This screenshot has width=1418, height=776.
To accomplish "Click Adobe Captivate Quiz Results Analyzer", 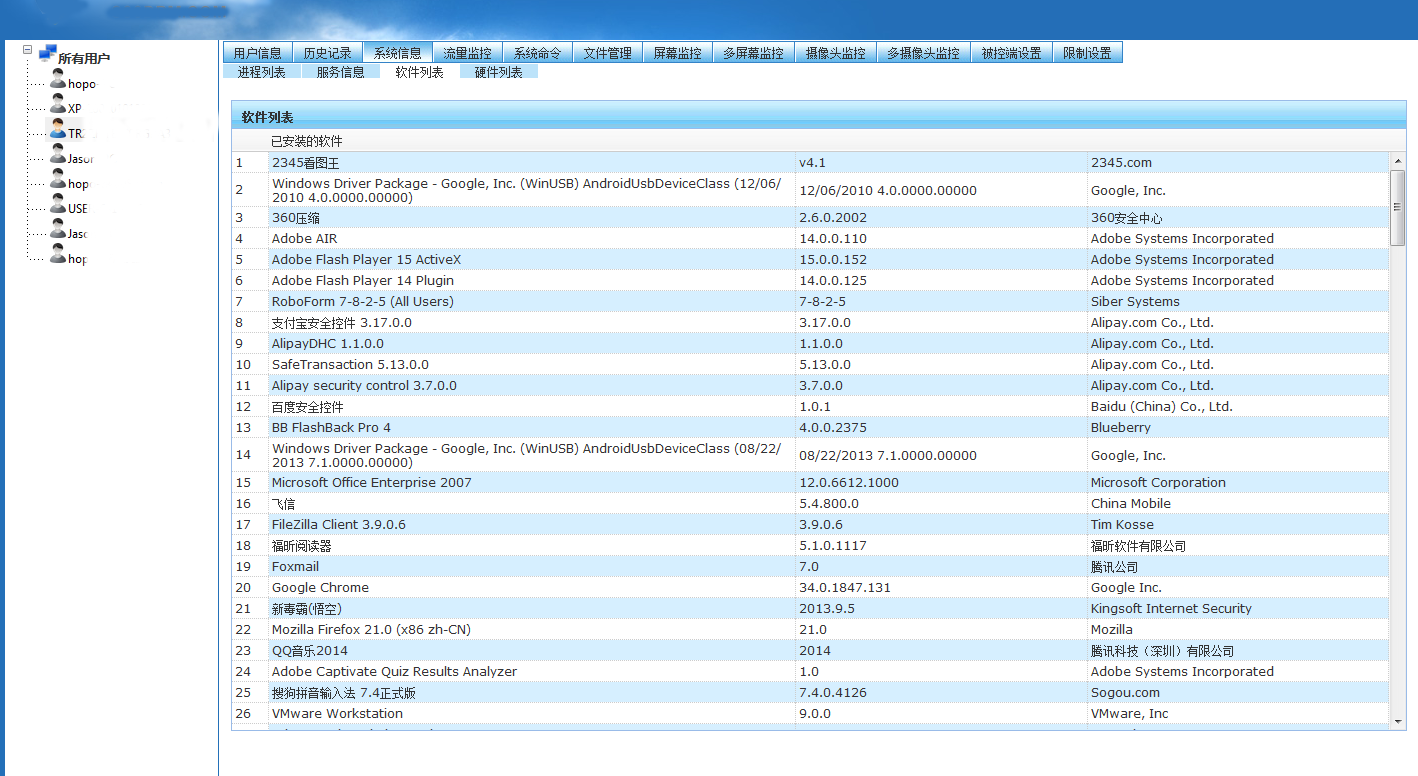I will [x=811, y=671].
